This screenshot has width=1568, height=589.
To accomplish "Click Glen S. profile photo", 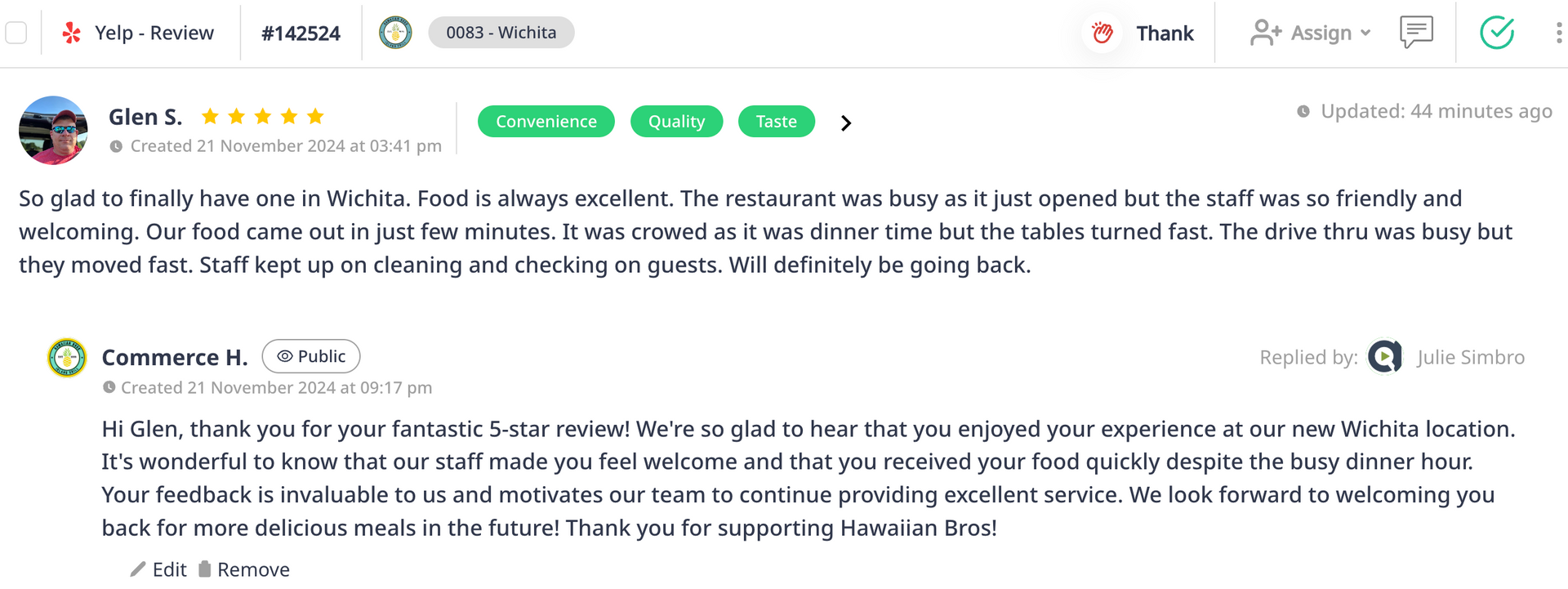I will pyautogui.click(x=53, y=131).
